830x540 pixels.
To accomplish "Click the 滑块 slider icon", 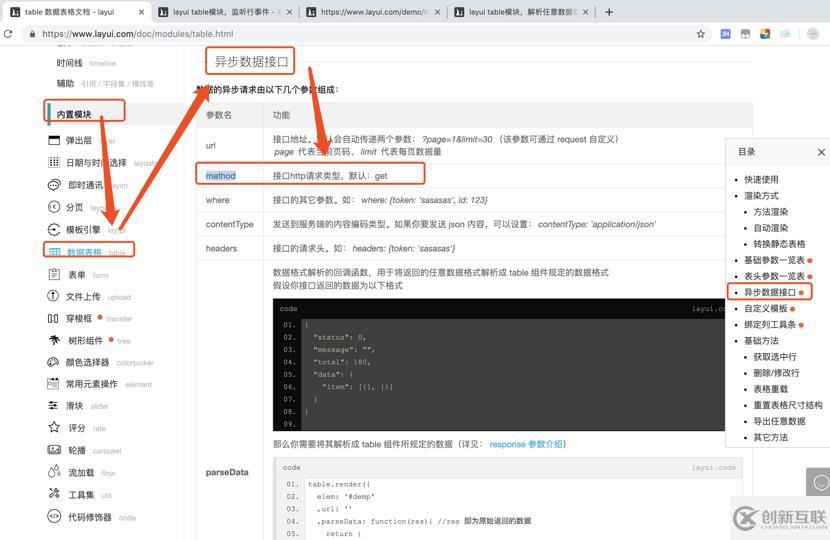I will (53, 406).
